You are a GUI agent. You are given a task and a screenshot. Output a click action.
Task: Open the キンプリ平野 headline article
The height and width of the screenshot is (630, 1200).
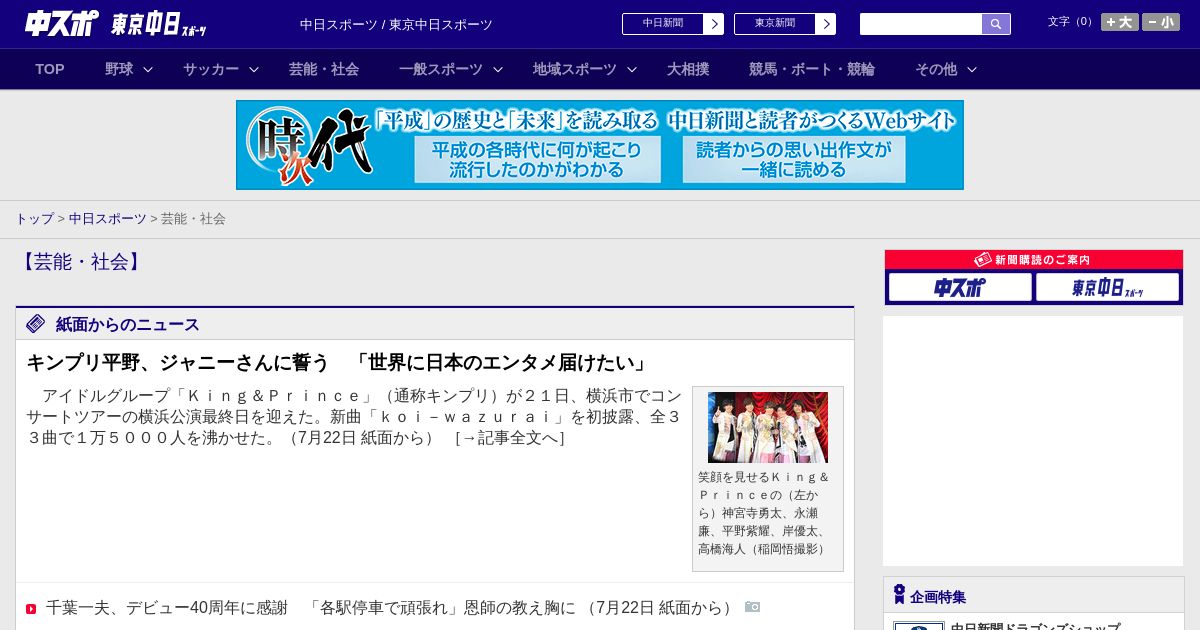pos(338,362)
